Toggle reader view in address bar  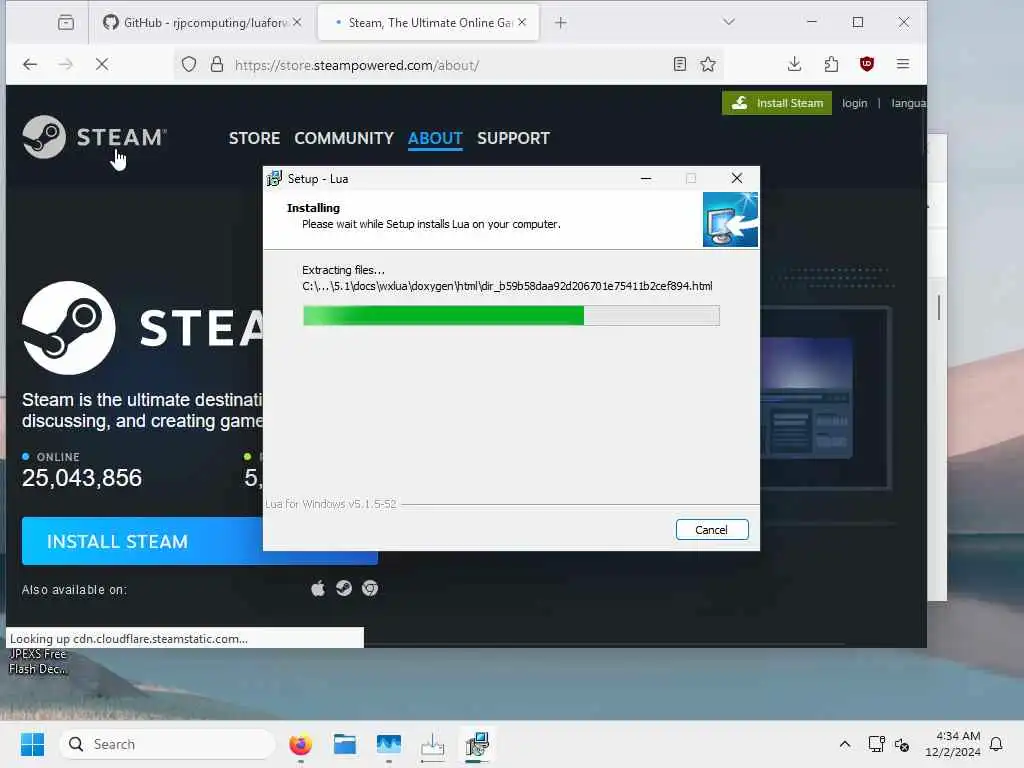pyautogui.click(x=680, y=64)
